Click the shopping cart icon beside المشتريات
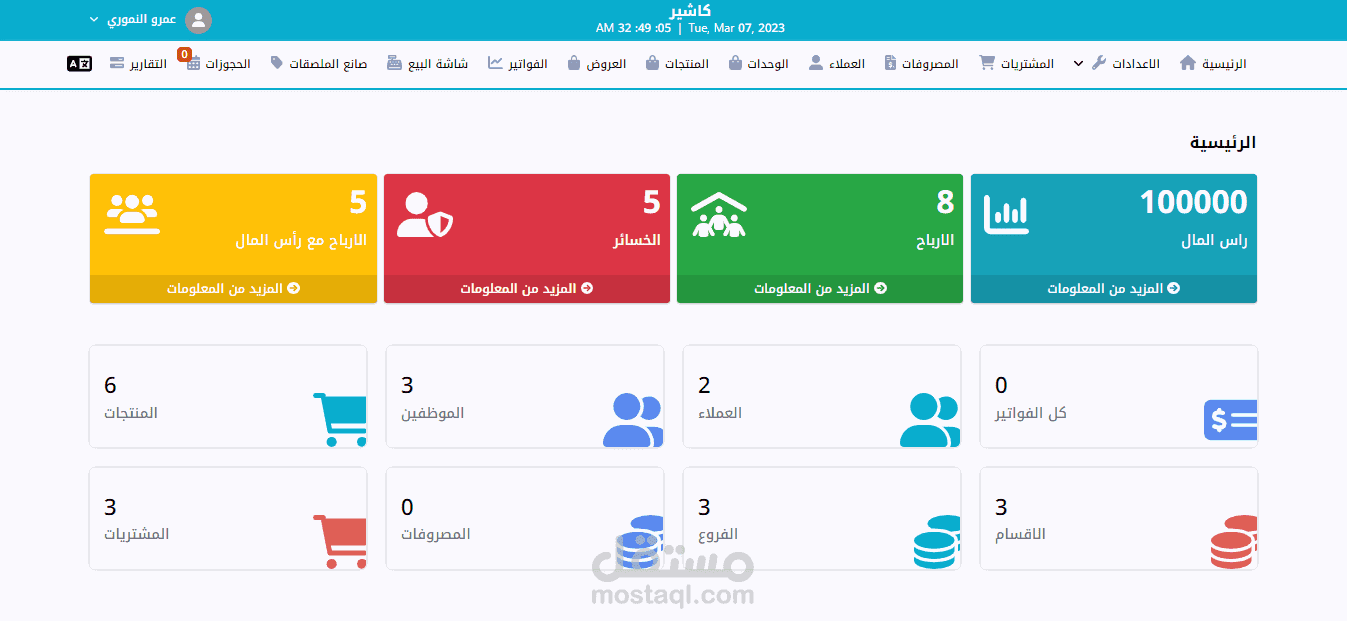The width and height of the screenshot is (1347, 621). [x=987, y=63]
